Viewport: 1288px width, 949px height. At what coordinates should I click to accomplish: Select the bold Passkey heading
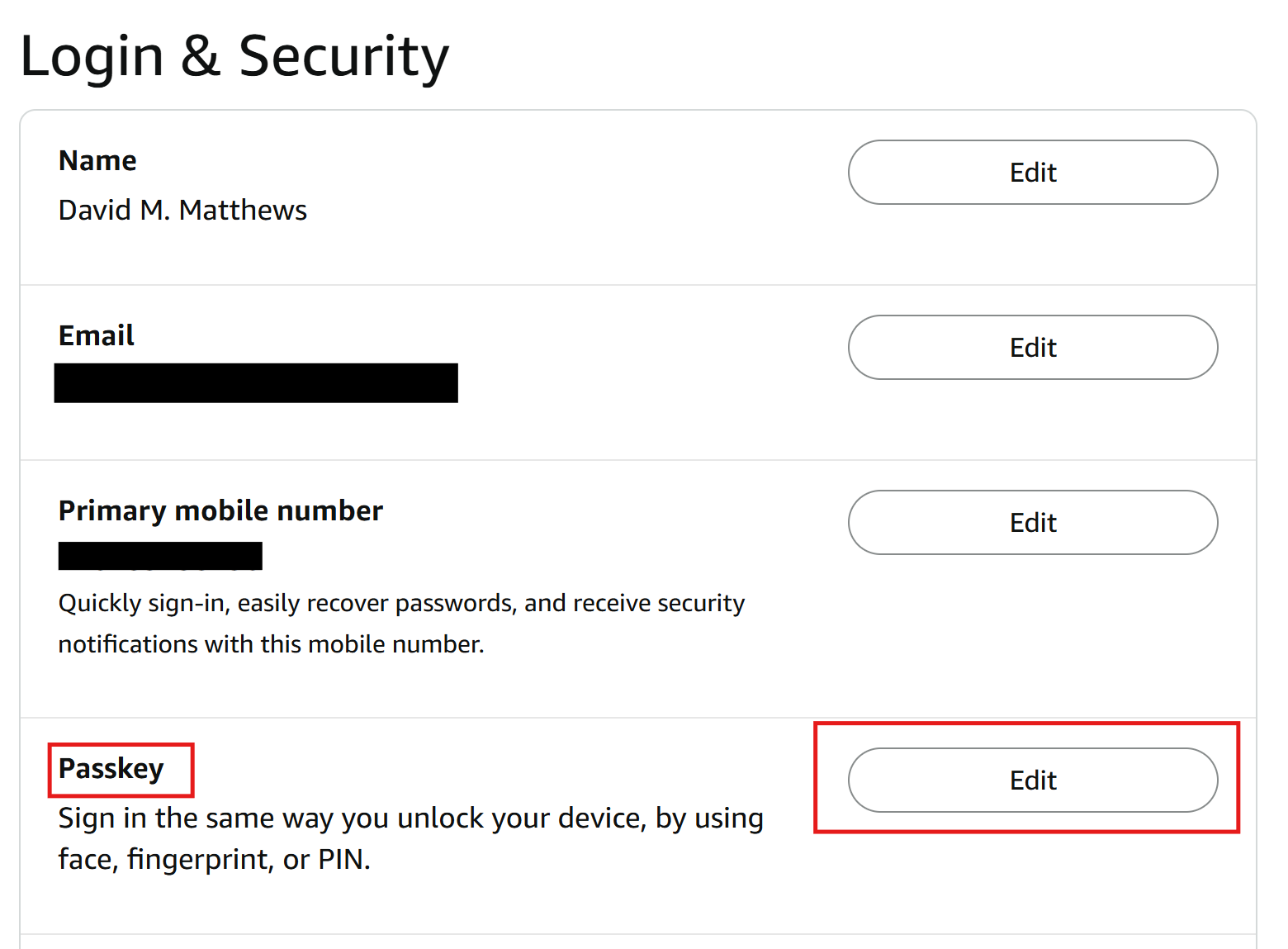coord(111,769)
